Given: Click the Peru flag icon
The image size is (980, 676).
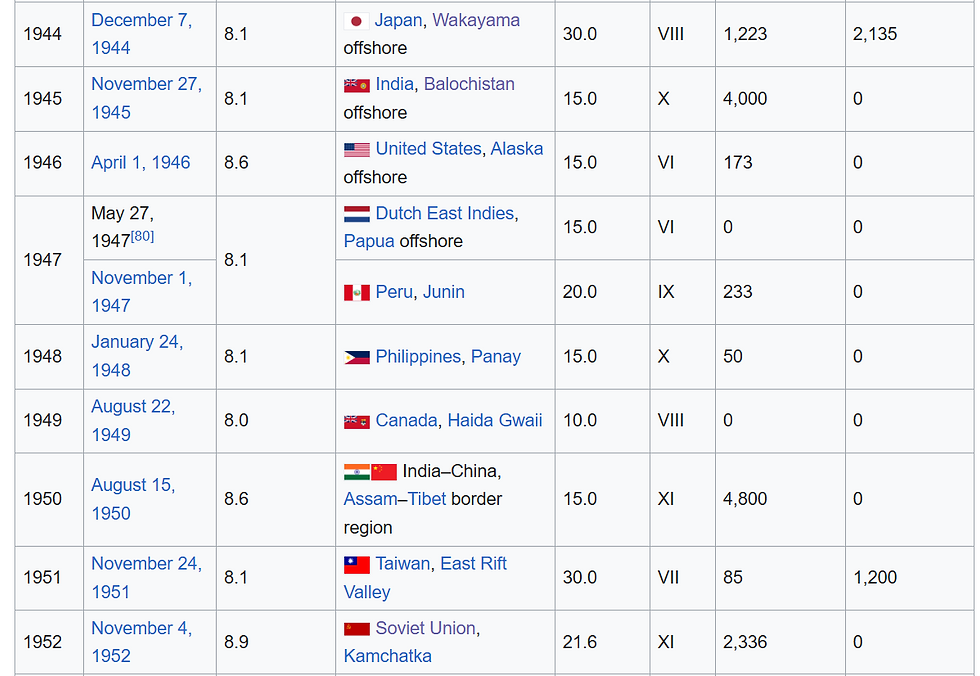Looking at the screenshot, I should click(356, 292).
